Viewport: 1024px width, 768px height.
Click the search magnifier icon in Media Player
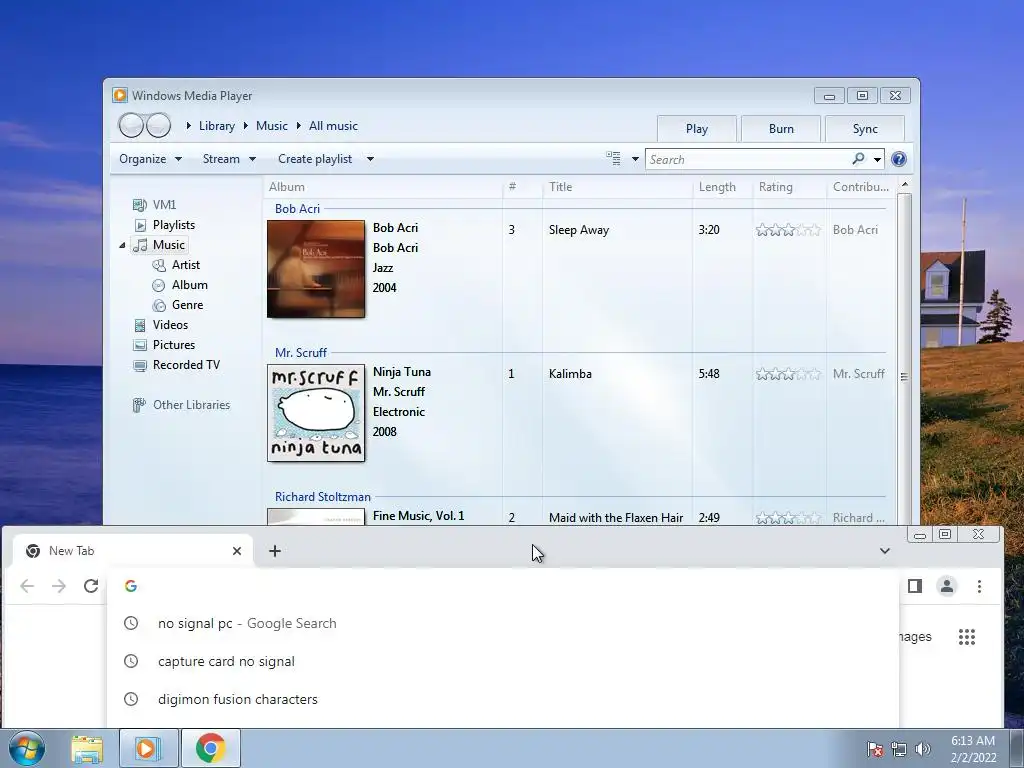[858, 159]
